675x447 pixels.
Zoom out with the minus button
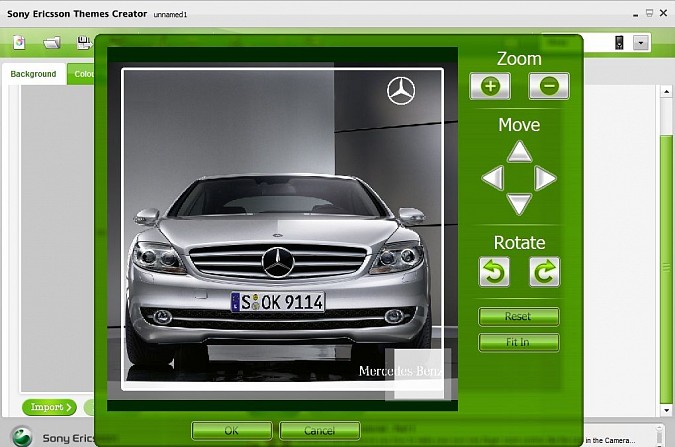pos(549,86)
